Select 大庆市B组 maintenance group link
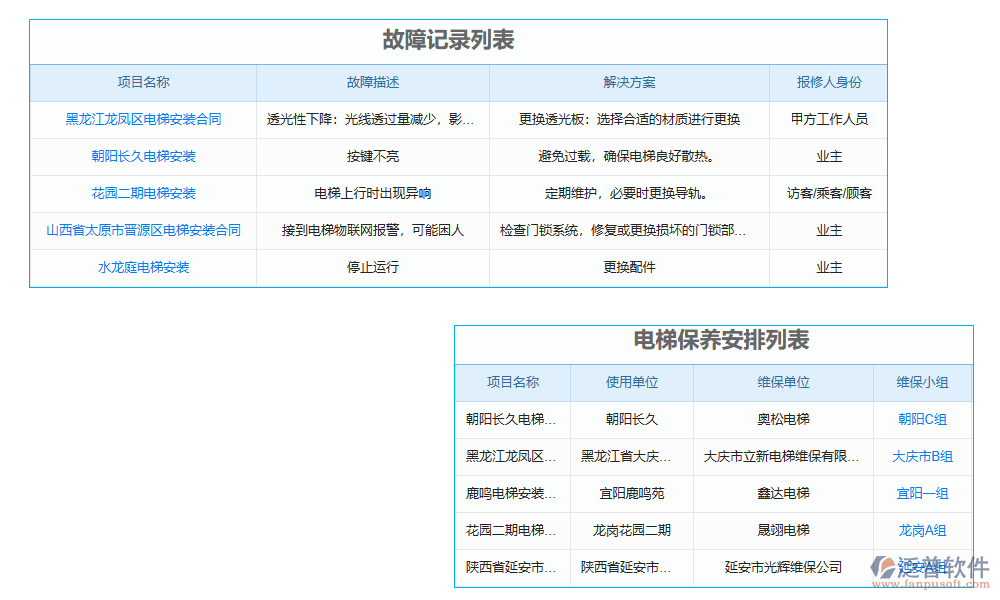Image resolution: width=1000 pixels, height=600 pixels. tap(923, 457)
